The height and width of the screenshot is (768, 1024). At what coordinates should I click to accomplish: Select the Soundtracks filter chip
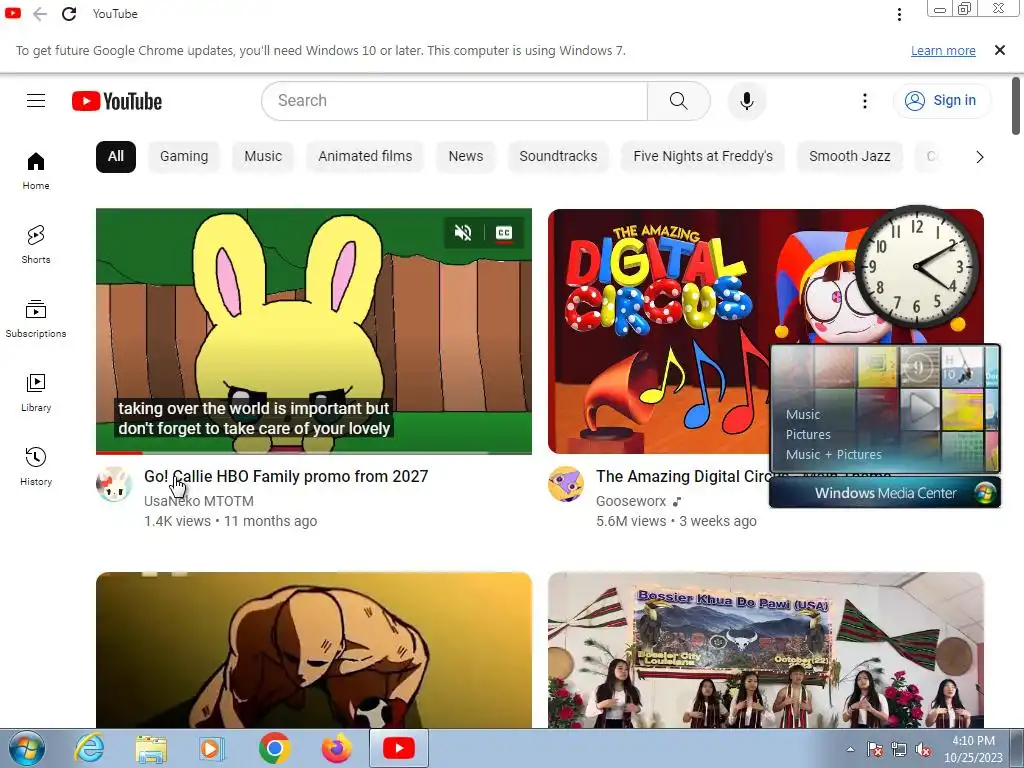pos(558,157)
